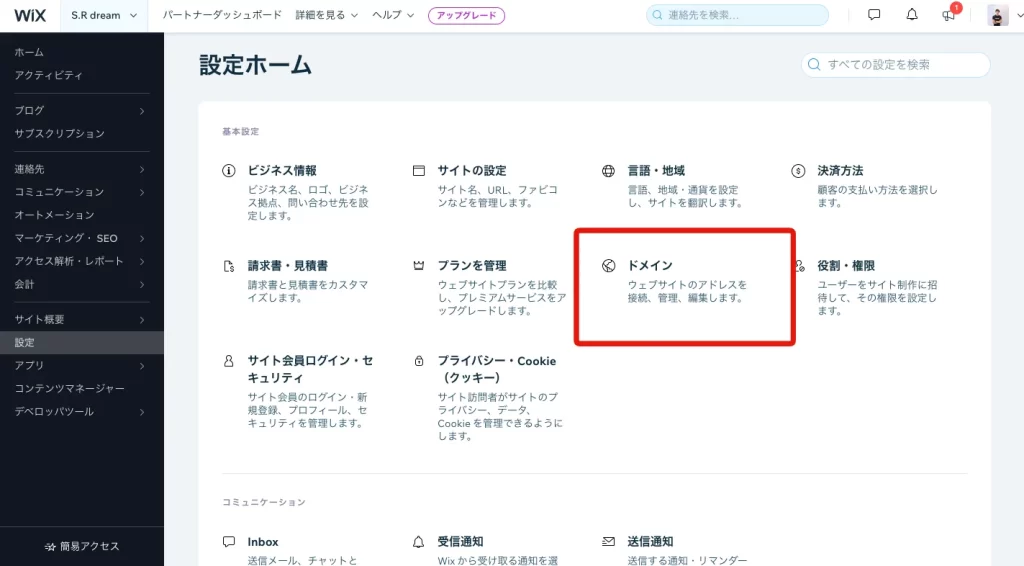Open the 役割・権限 settings title
This screenshot has width=1024, height=566.
(x=846, y=266)
